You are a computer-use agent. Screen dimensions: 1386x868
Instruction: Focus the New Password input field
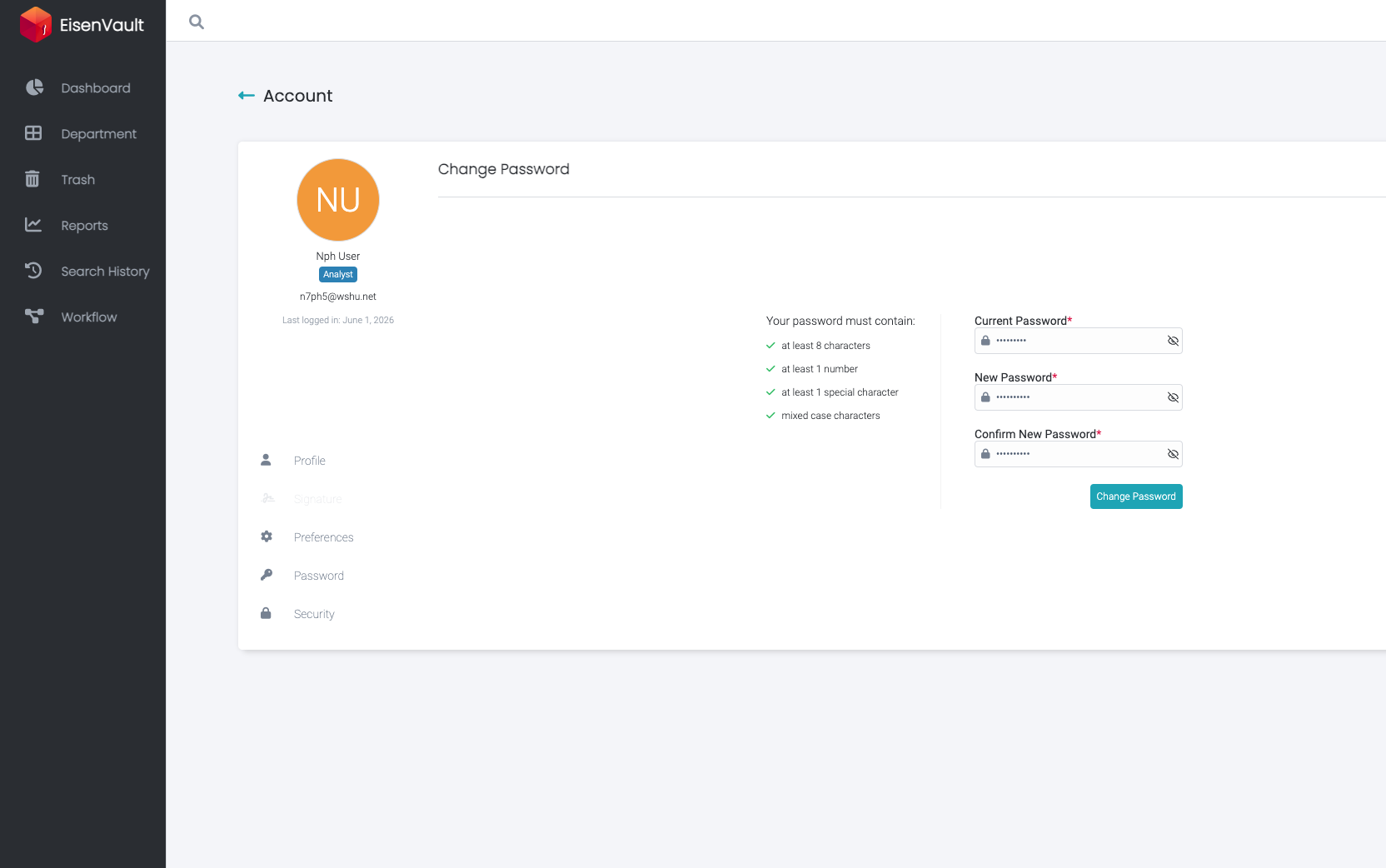pyautogui.click(x=1079, y=397)
